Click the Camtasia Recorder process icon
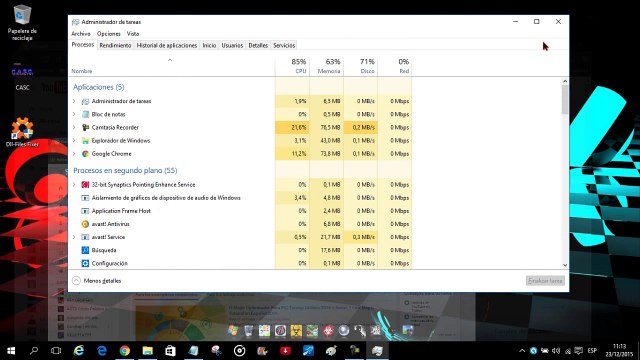This screenshot has height=360, width=640. click(85, 127)
